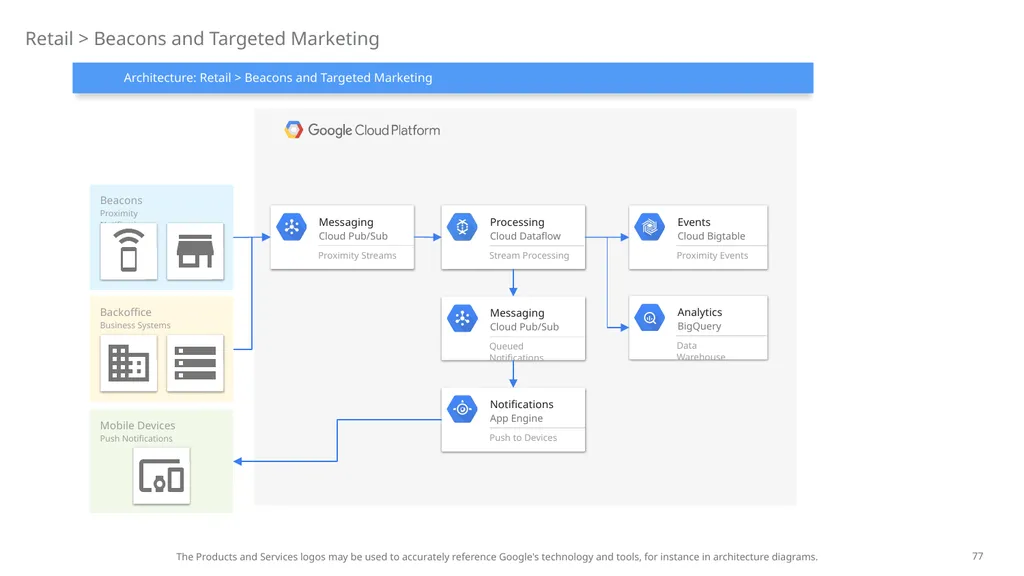This screenshot has width=1024, height=576.
Task: Click the Pub/Sub icon for Proximity Streams
Action: [x=291, y=227]
